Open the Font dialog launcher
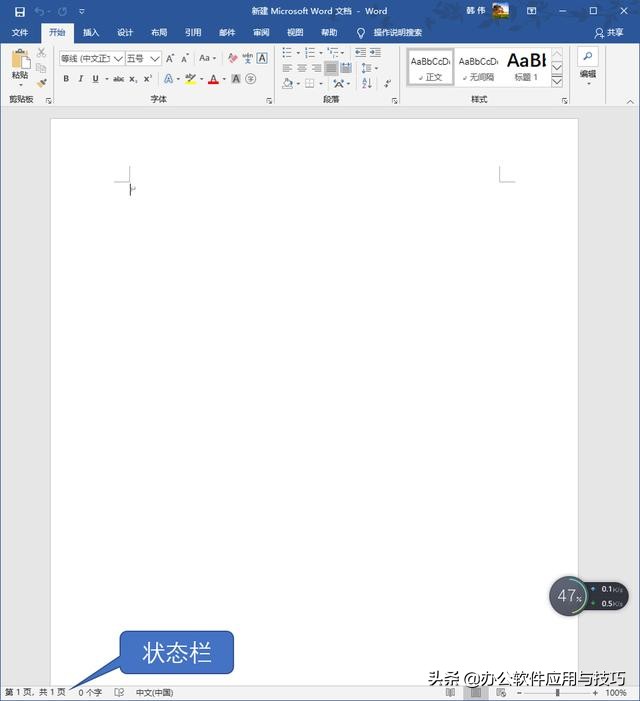Viewport: 640px width, 701px height. pyautogui.click(x=269, y=101)
